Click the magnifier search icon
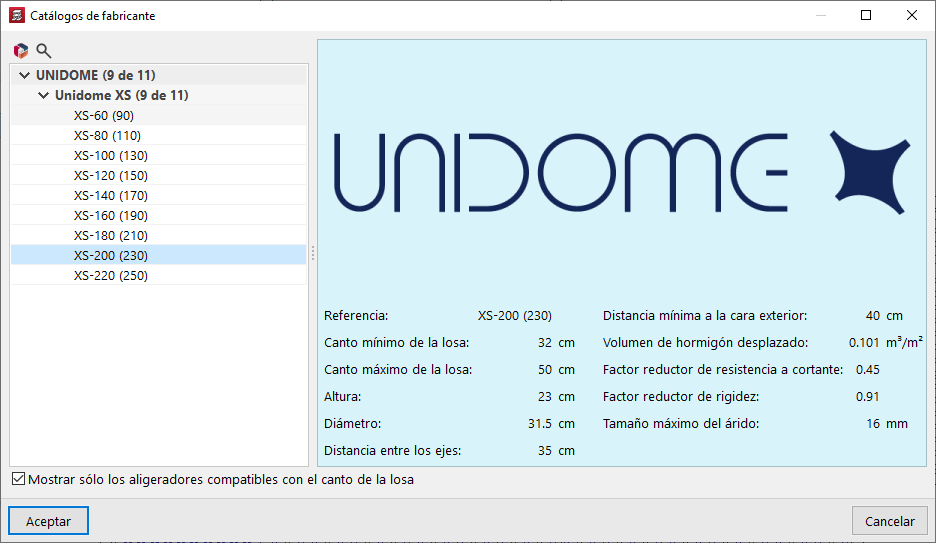This screenshot has width=936, height=543. pos(44,51)
